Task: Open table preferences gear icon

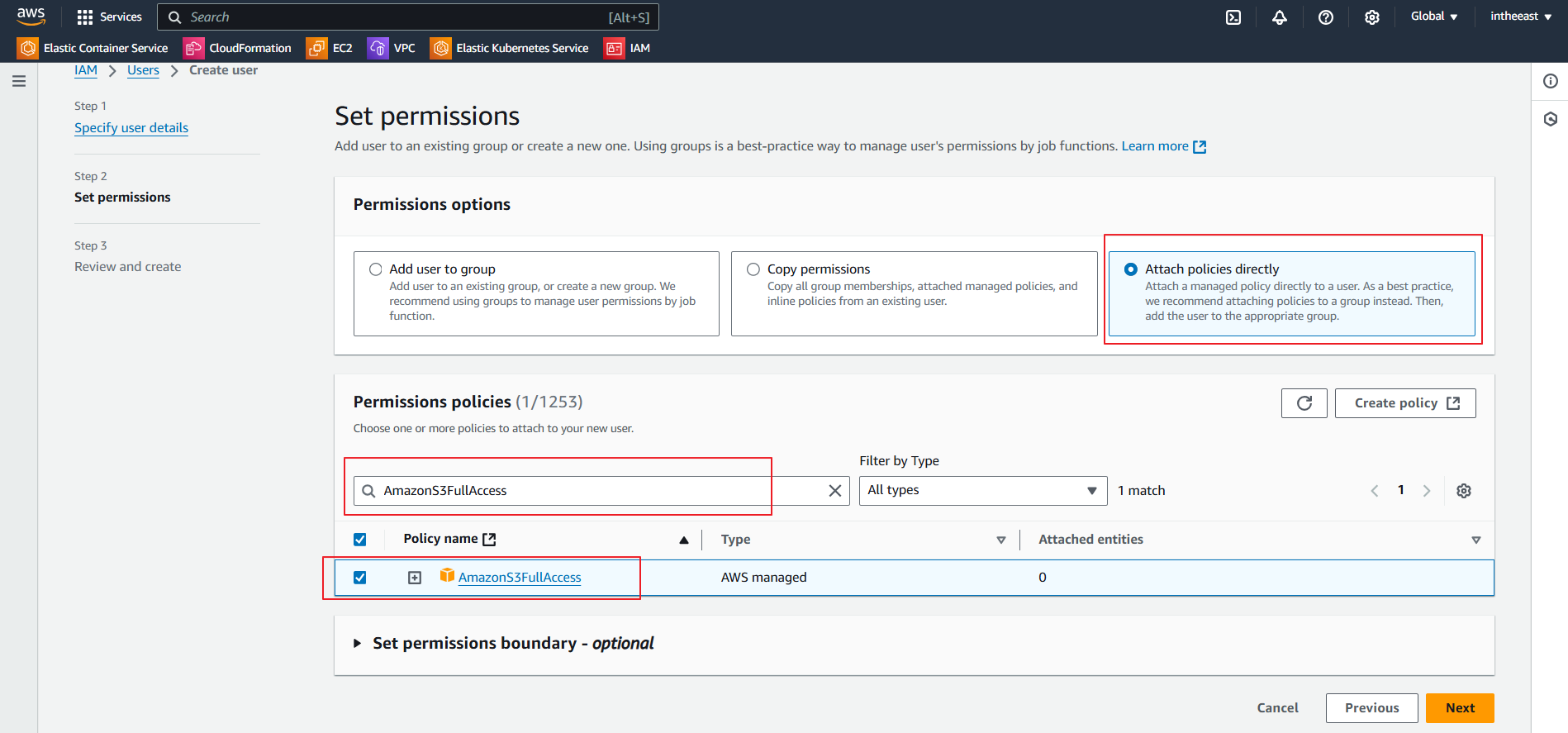Action: (x=1464, y=491)
